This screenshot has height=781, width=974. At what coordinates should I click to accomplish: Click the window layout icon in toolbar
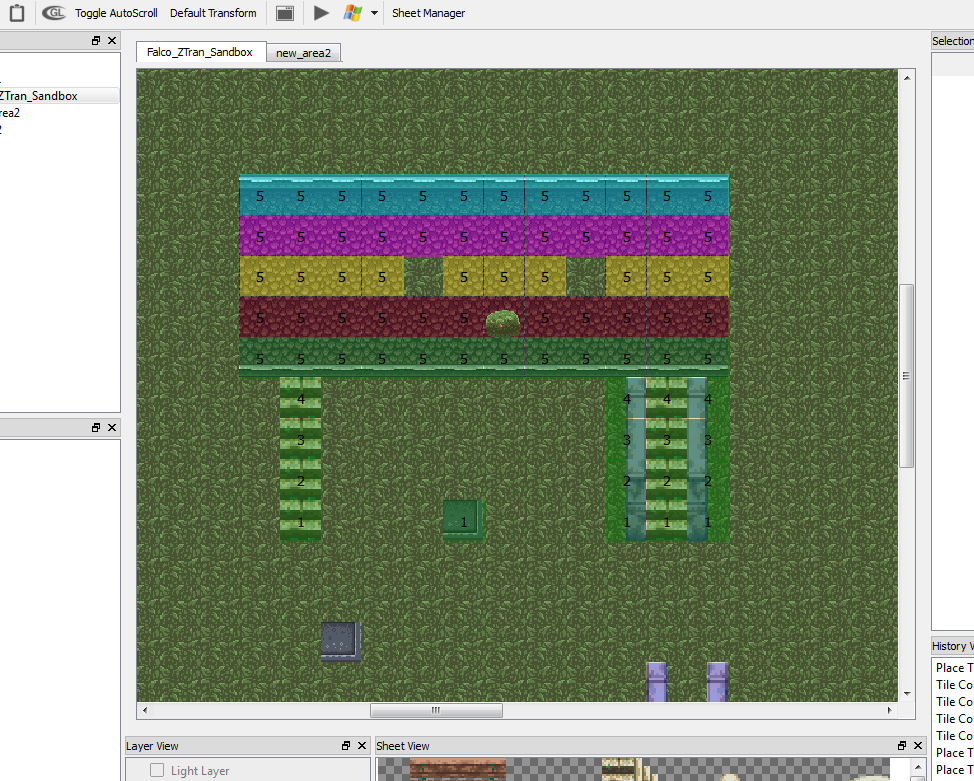(285, 13)
